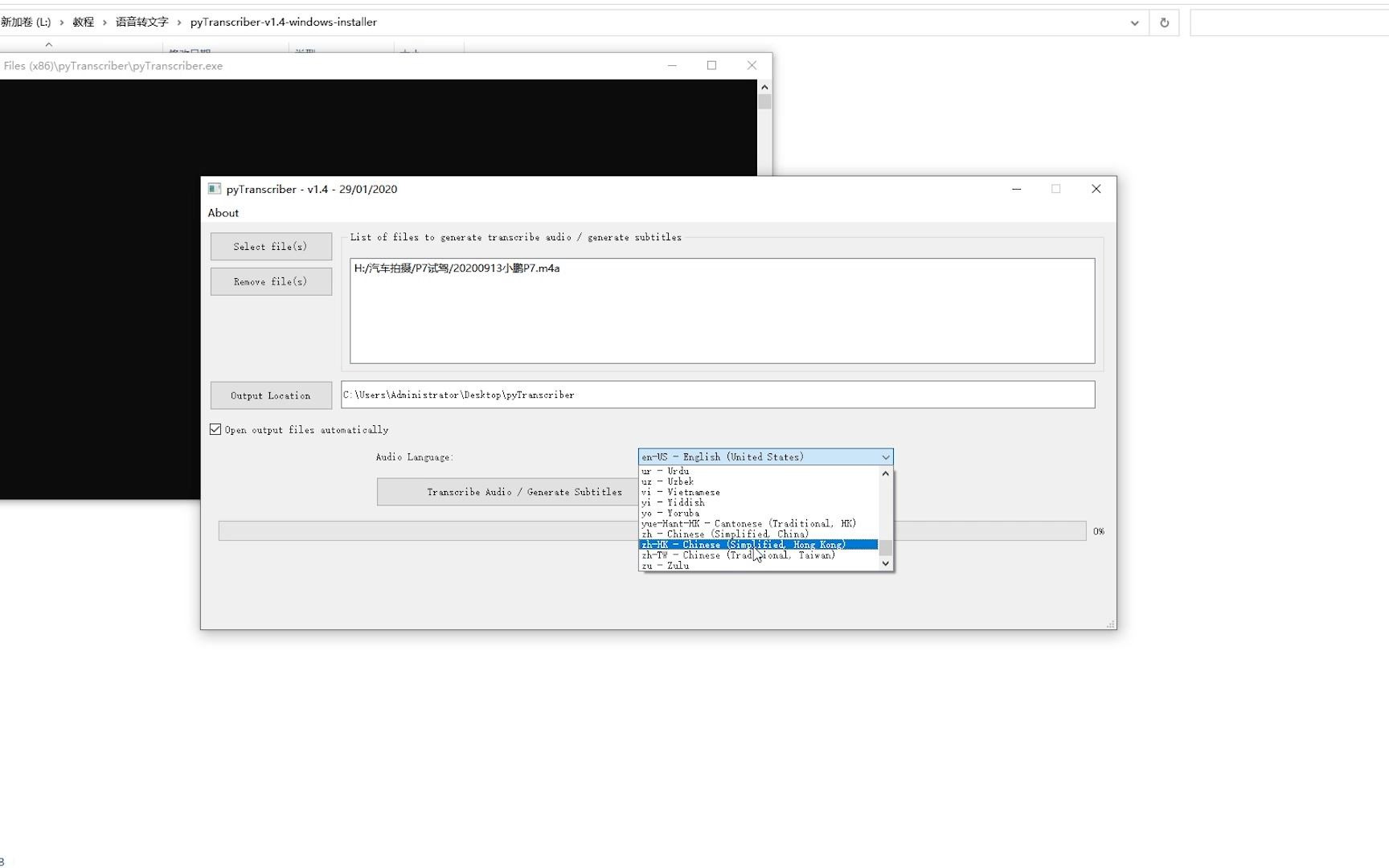
Task: Select yi - Yiddish language option
Action: (758, 502)
